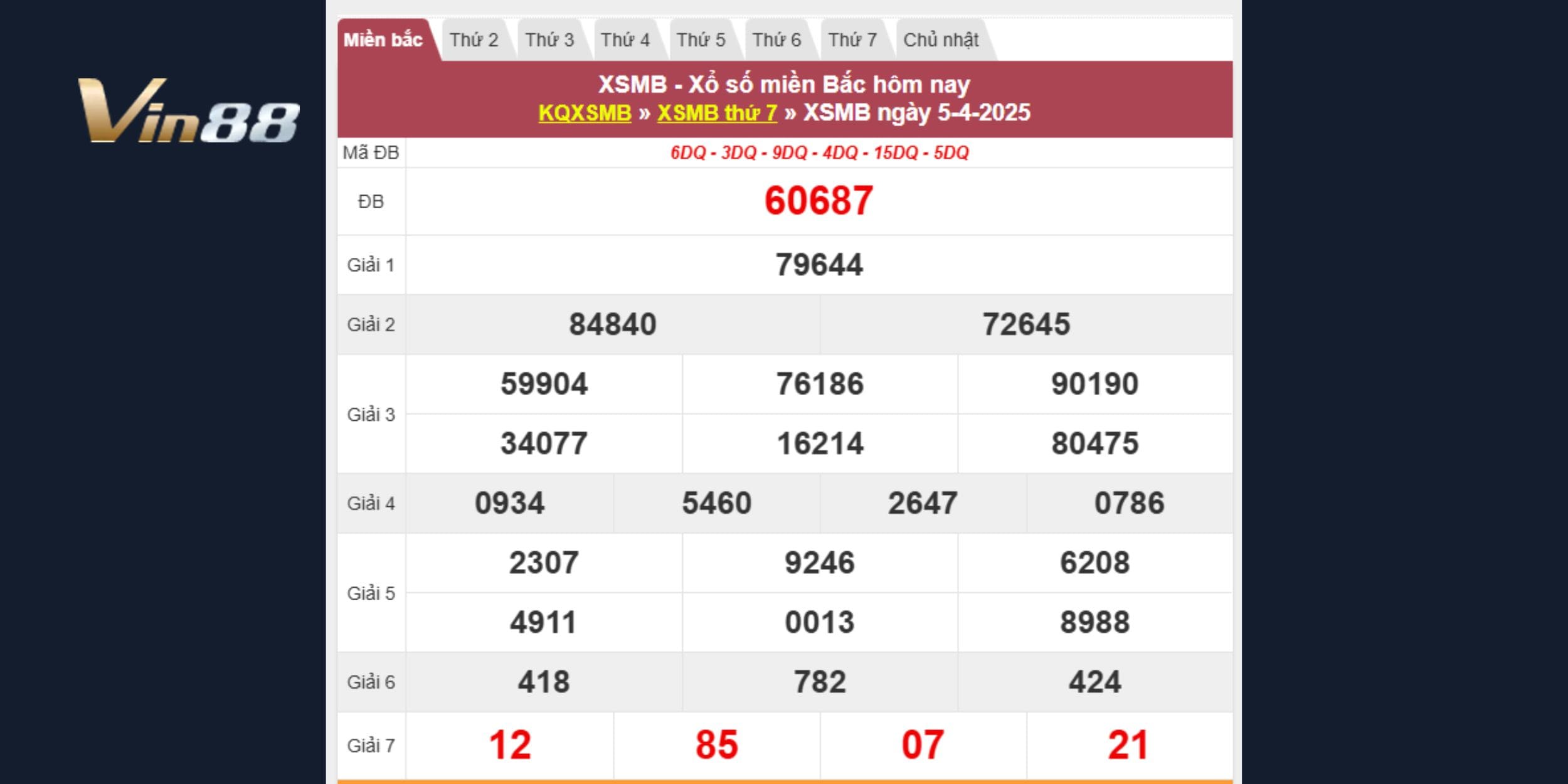Select the Thứ 7 tab
The width and height of the screenshot is (1568, 784).
pos(852,40)
